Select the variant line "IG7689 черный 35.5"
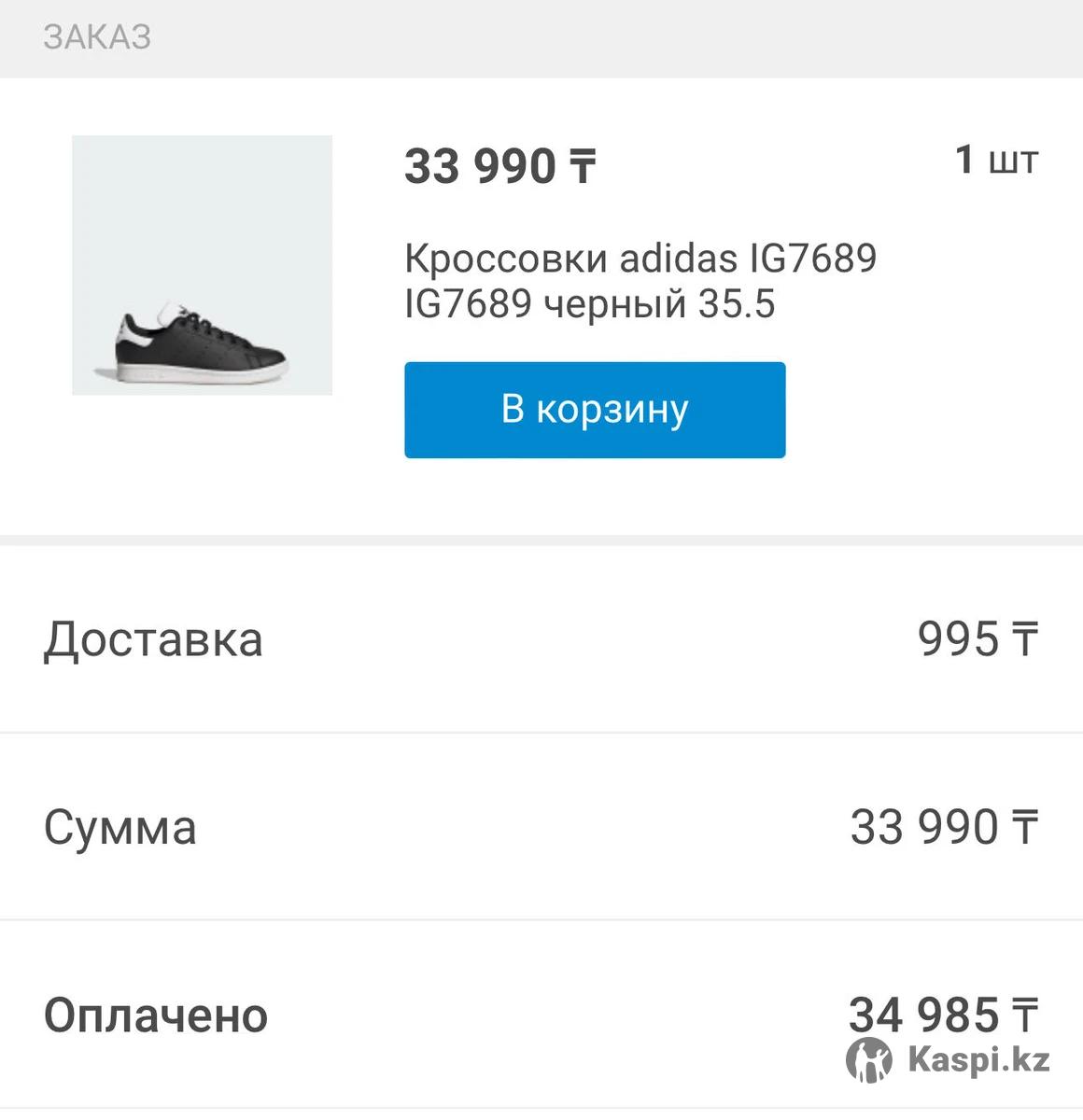Screen dimensions: 1083x1120 click(x=589, y=304)
